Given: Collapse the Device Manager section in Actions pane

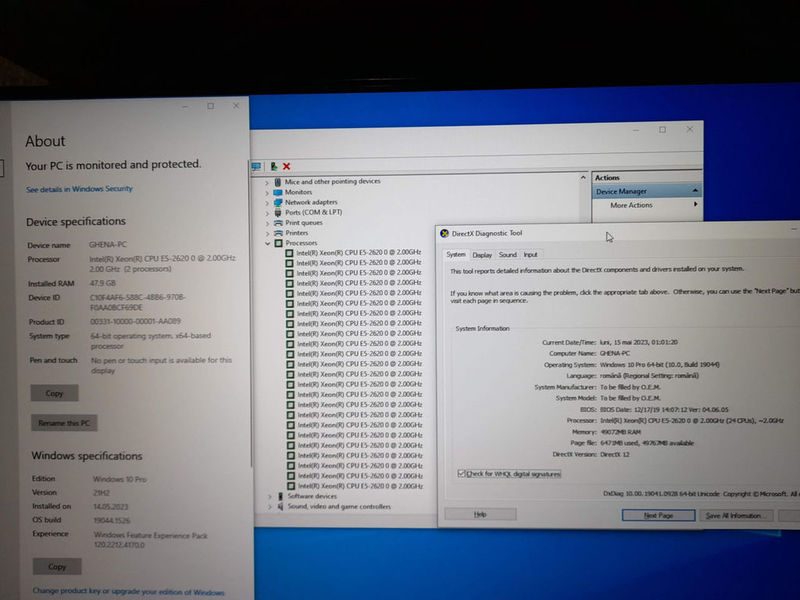Looking at the screenshot, I should point(695,191).
